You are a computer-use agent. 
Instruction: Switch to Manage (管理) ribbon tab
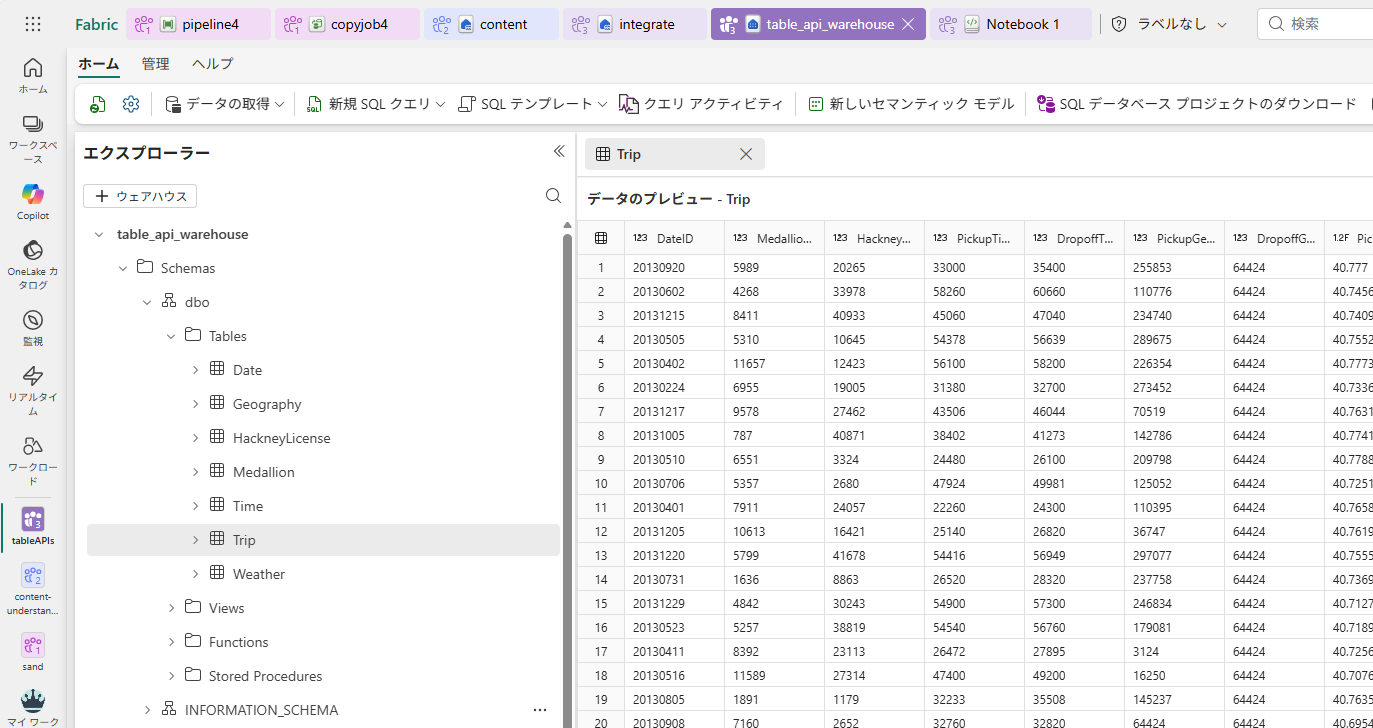click(x=155, y=64)
